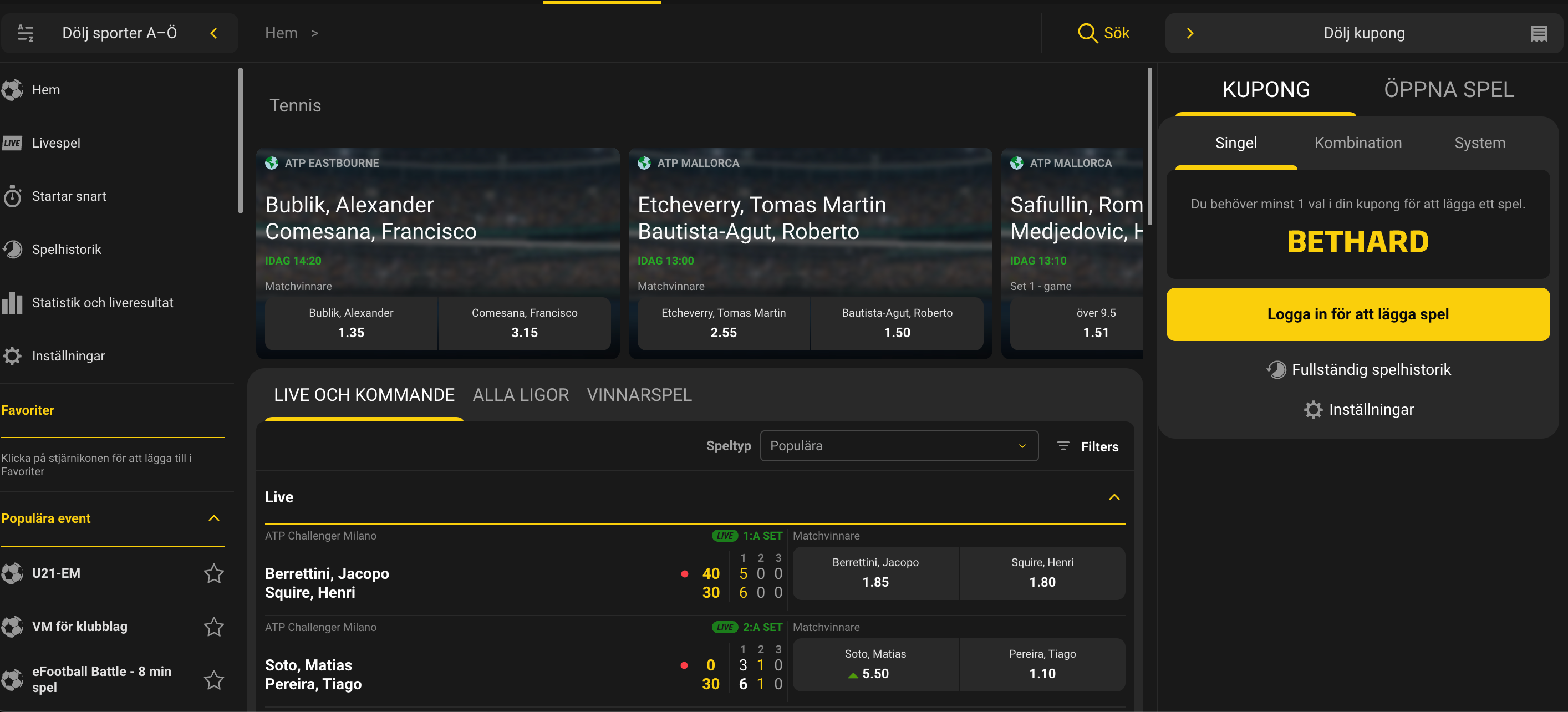The width and height of the screenshot is (1568, 712).
Task: Hide the coupon via Dölj kupong
Action: [1363, 33]
